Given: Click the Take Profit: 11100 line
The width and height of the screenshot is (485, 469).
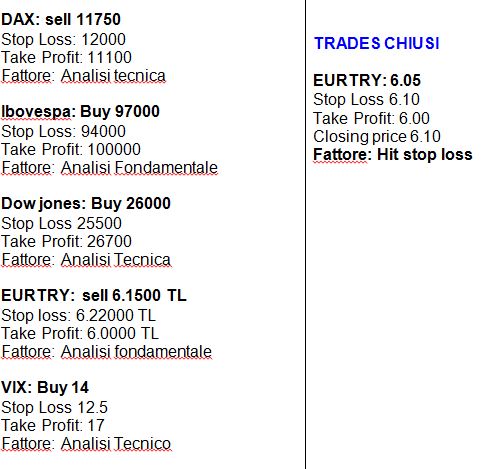Looking at the screenshot, I should [66, 57].
